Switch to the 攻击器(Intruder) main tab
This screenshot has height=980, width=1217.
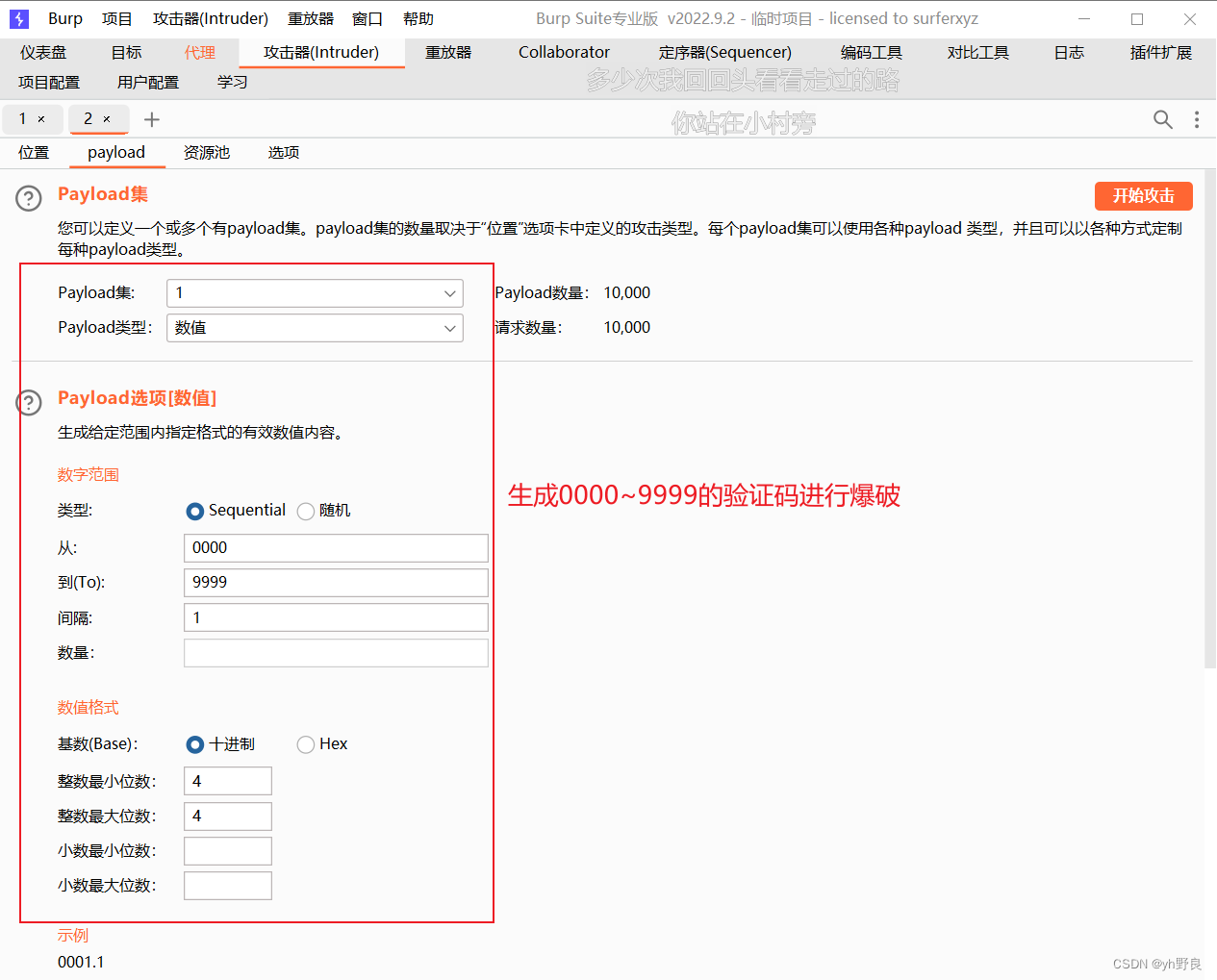pos(321,53)
